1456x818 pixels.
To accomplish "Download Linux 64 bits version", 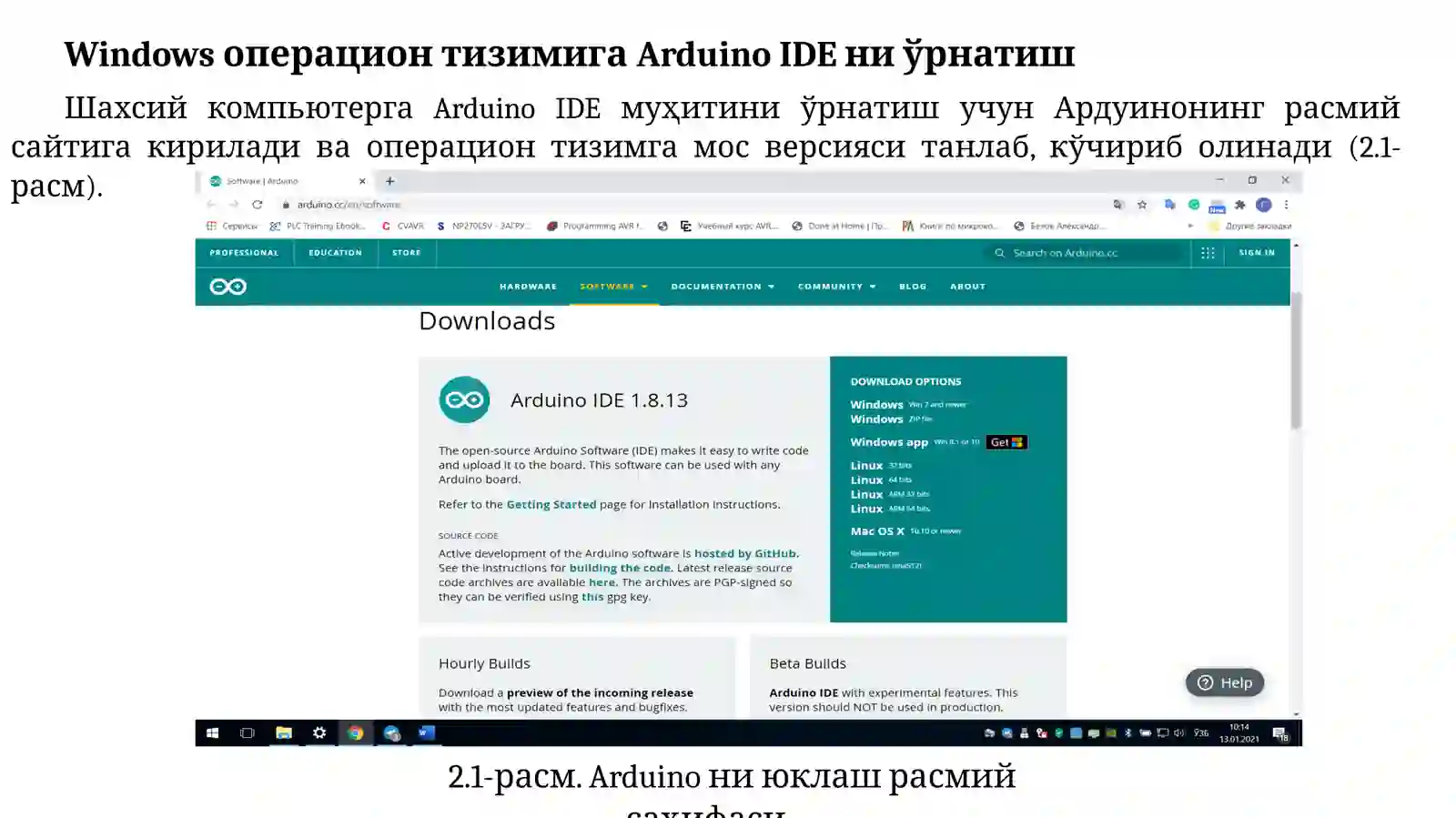I will click(881, 480).
